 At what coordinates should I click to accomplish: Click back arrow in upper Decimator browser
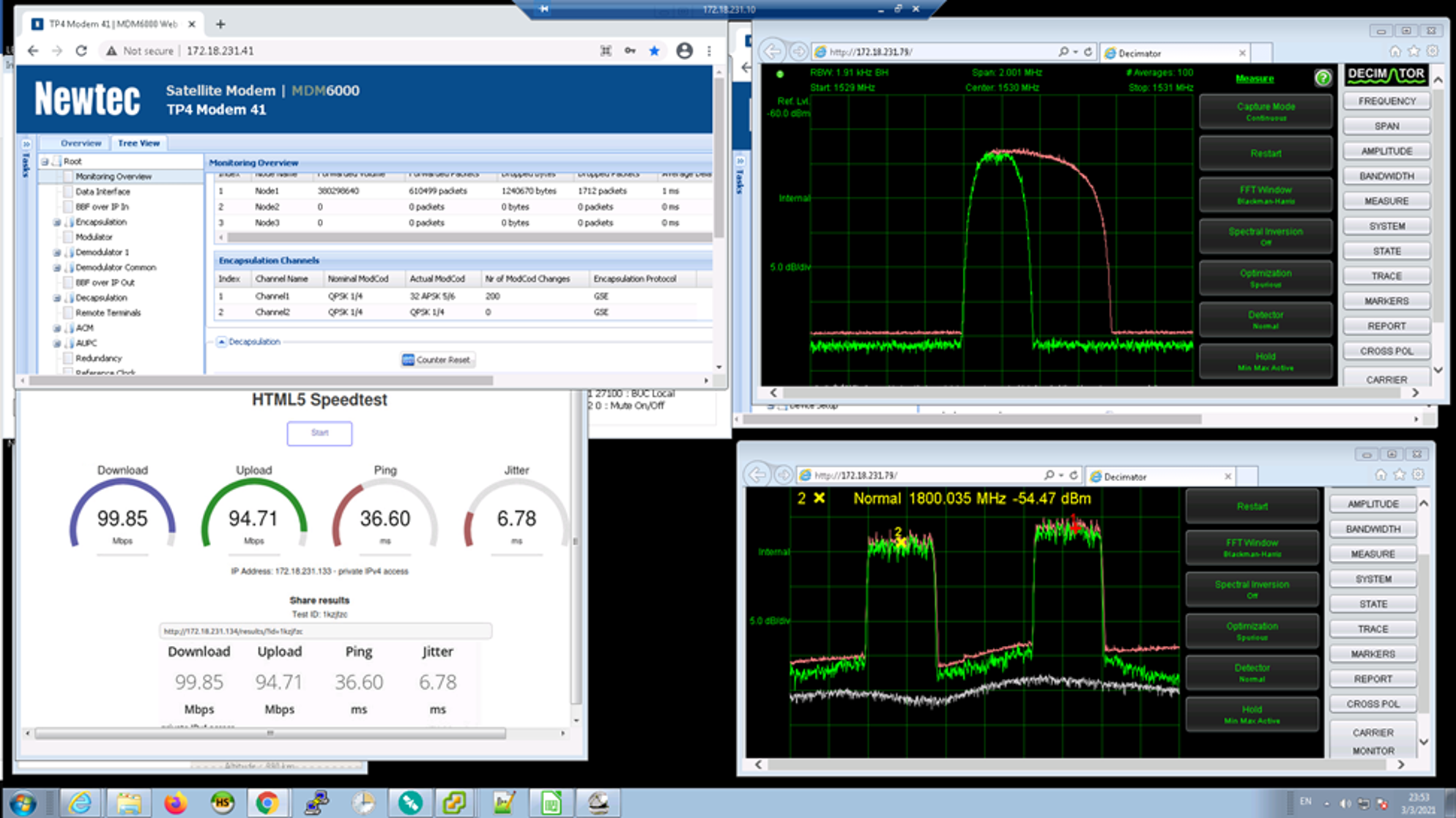pos(773,51)
